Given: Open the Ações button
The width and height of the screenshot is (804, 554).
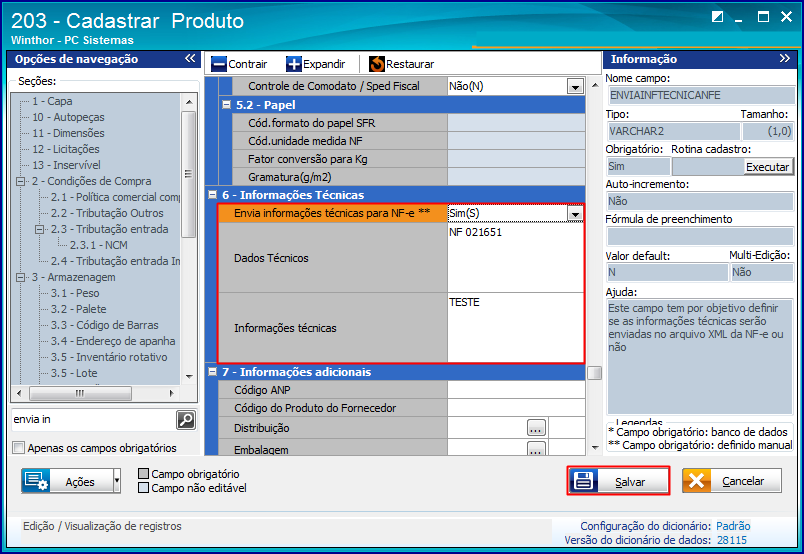Looking at the screenshot, I should pyautogui.click(x=67, y=481).
